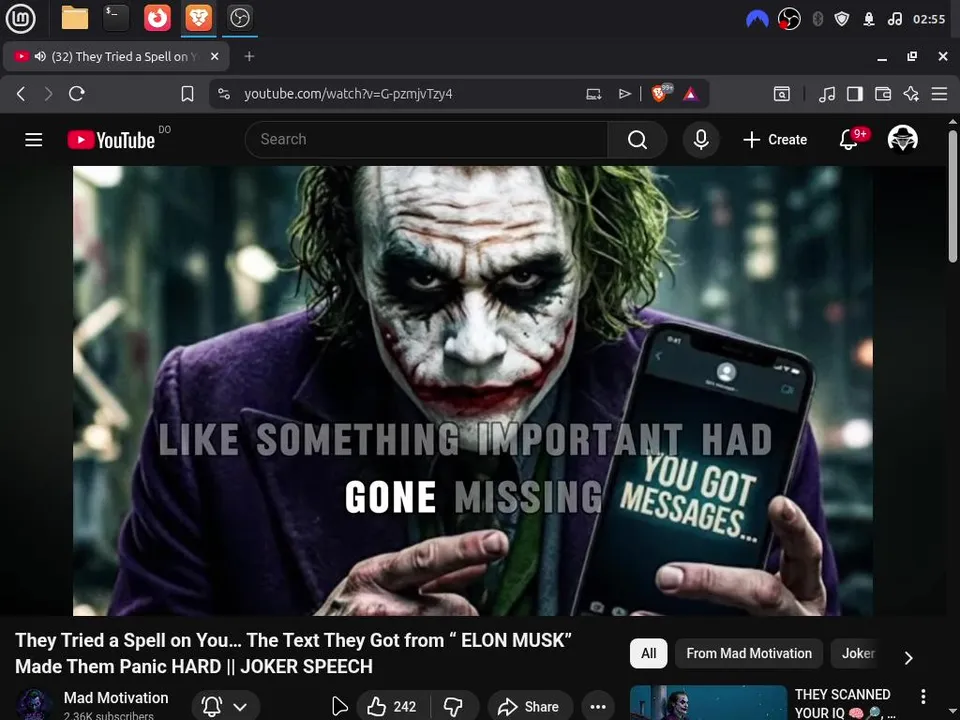This screenshot has width=960, height=720.
Task: Dislike this video
Action: (454, 707)
